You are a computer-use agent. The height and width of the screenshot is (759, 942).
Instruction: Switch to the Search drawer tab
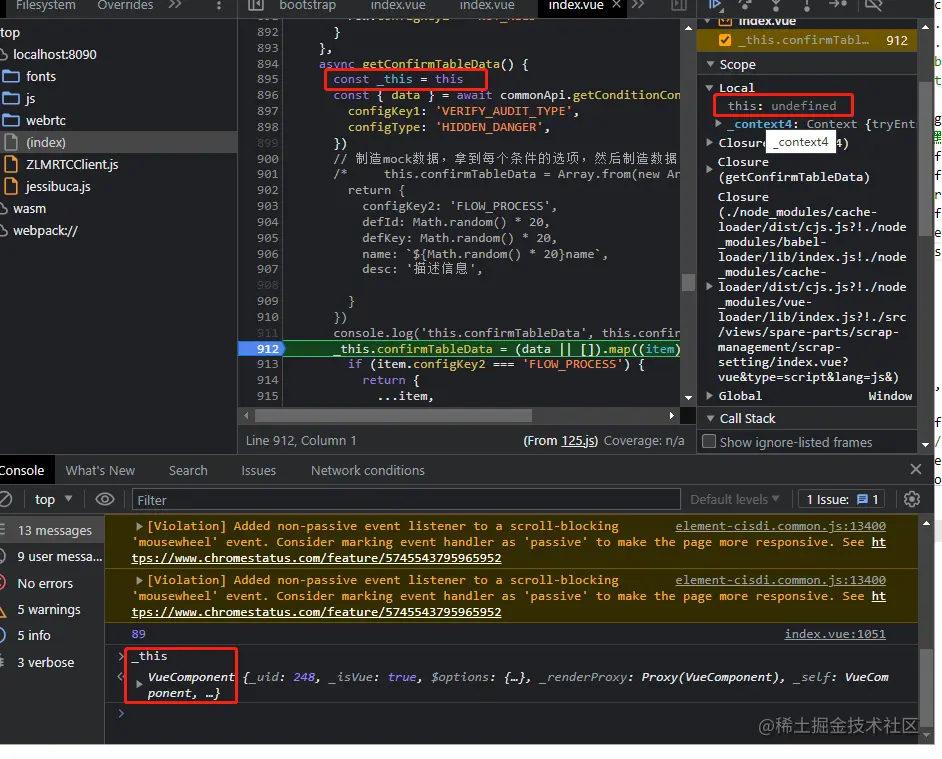click(188, 471)
